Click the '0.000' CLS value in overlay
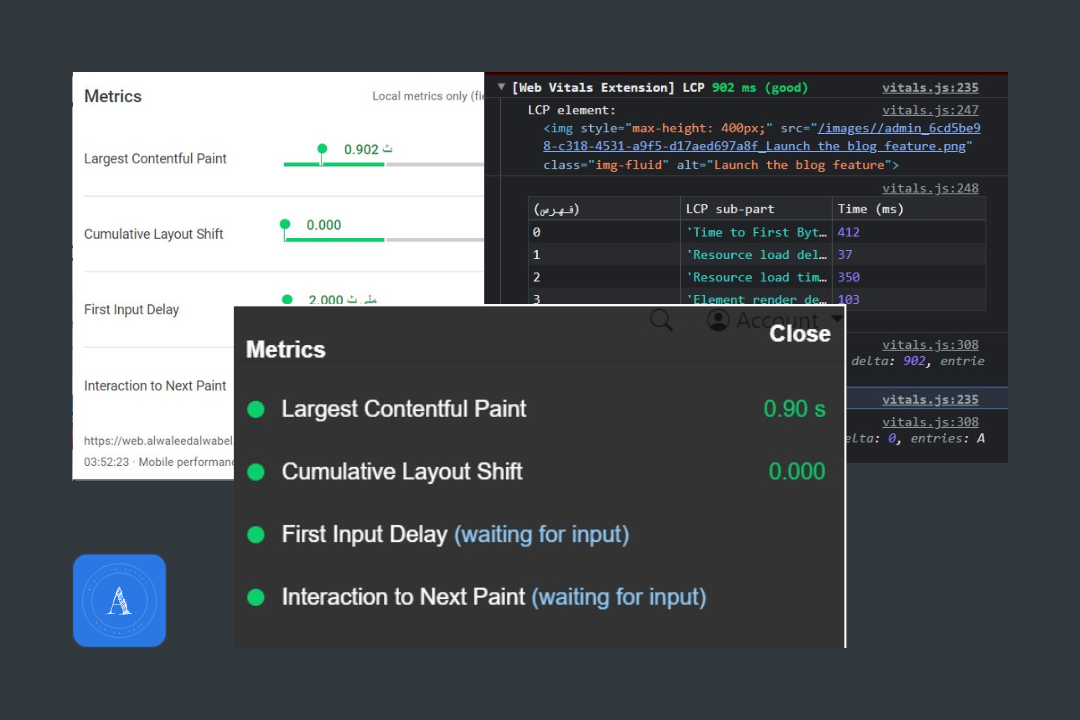Viewport: 1080px width, 720px height. tap(797, 472)
